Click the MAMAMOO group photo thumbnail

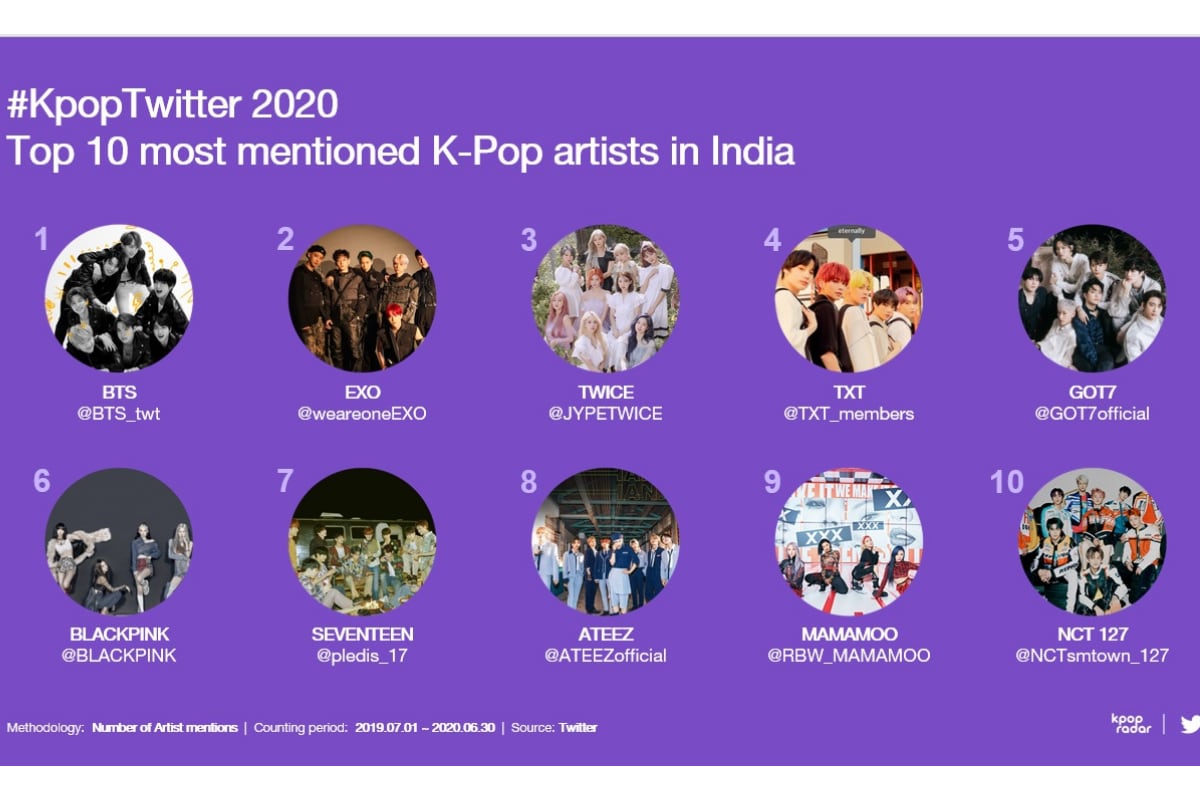pos(849,541)
